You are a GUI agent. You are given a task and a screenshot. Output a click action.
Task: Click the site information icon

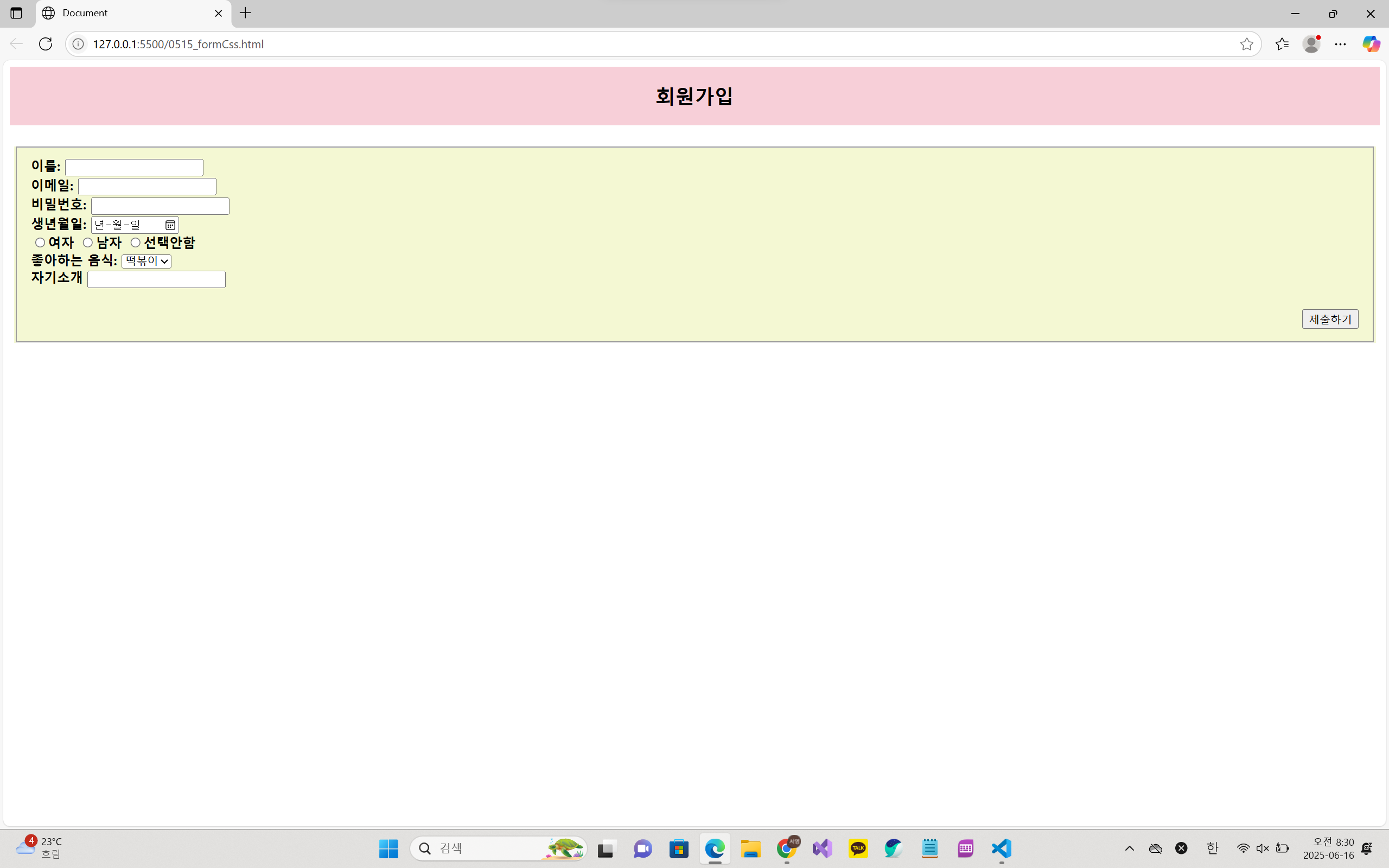coord(78,44)
